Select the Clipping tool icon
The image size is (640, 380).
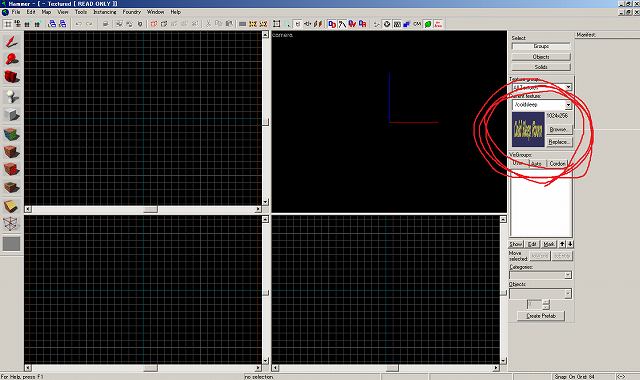(11, 206)
